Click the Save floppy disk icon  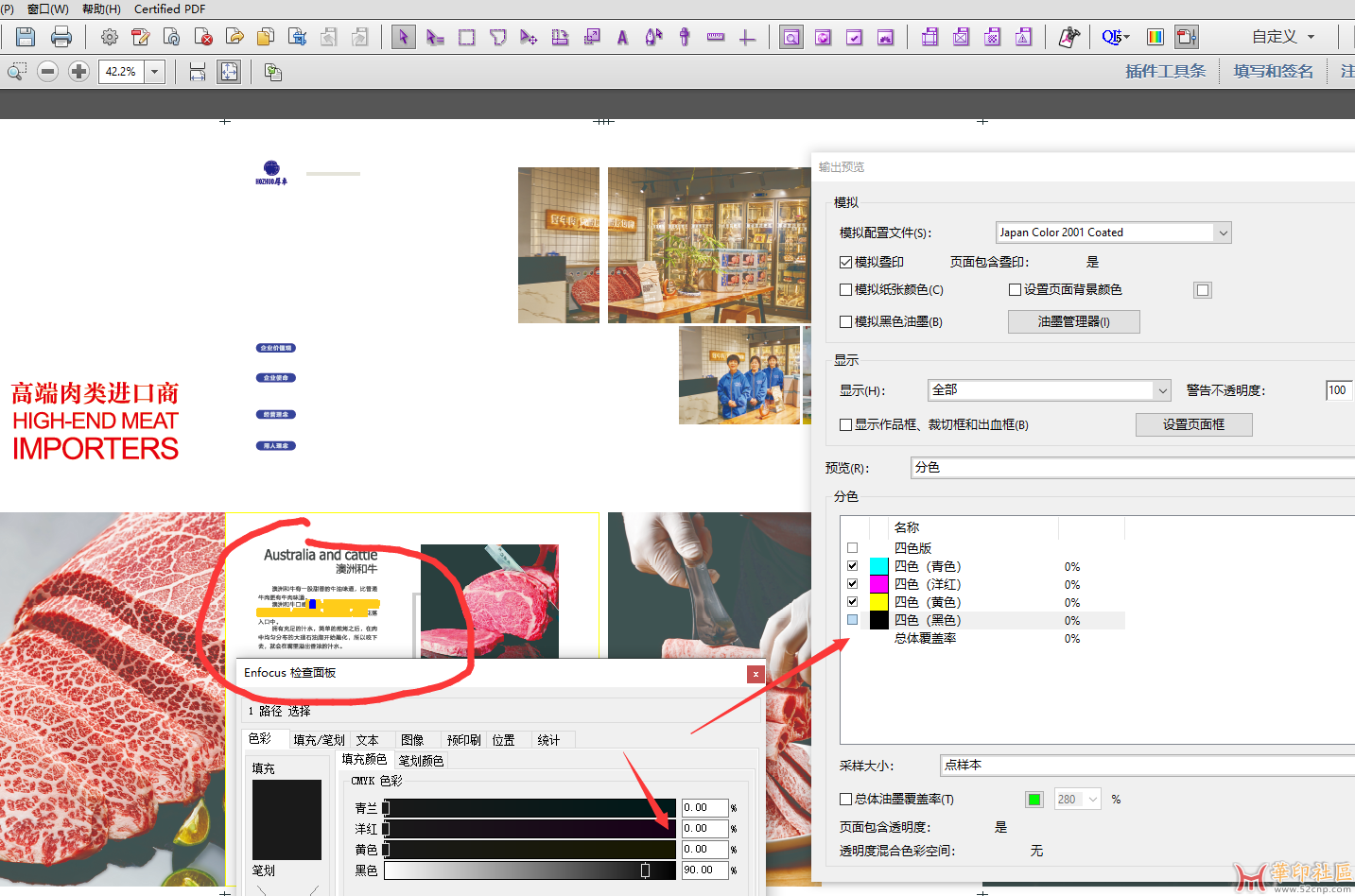click(26, 37)
